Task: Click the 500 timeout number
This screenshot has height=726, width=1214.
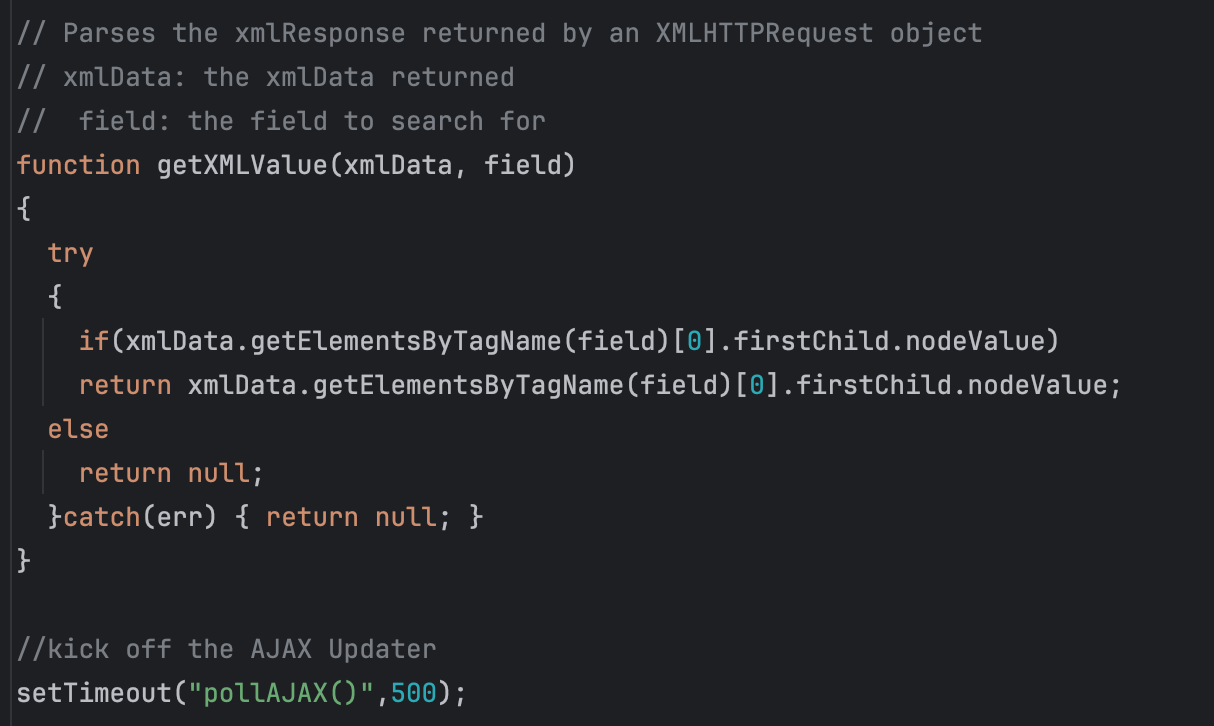Action: click(413, 693)
